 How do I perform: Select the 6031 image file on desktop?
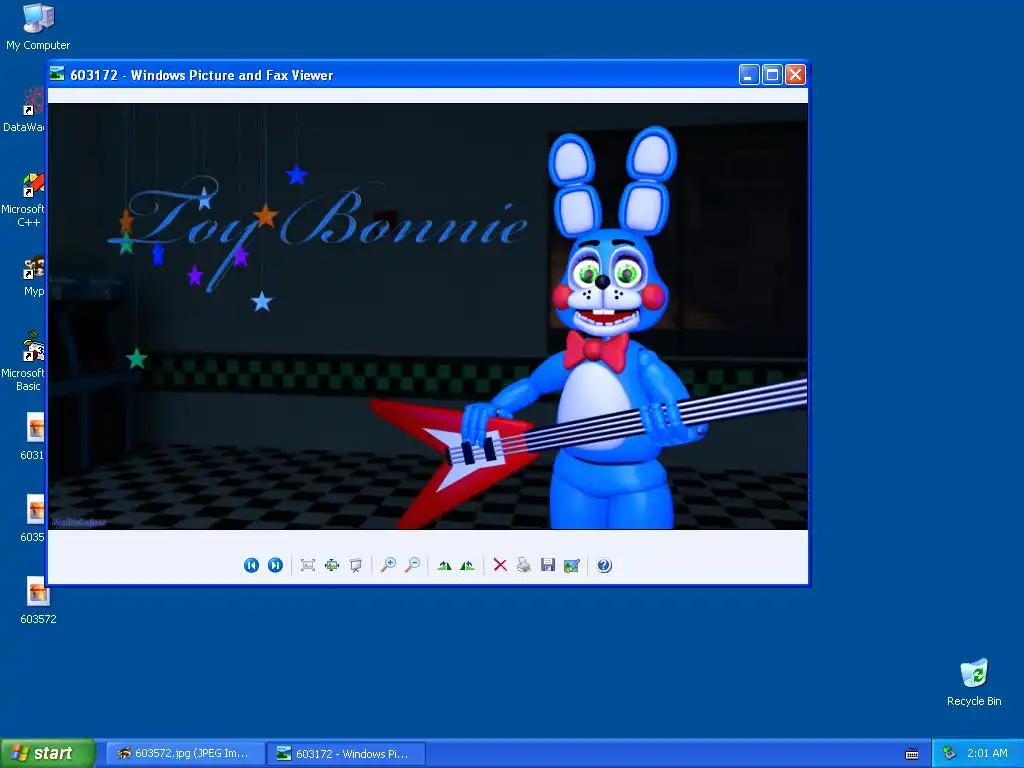(x=33, y=436)
